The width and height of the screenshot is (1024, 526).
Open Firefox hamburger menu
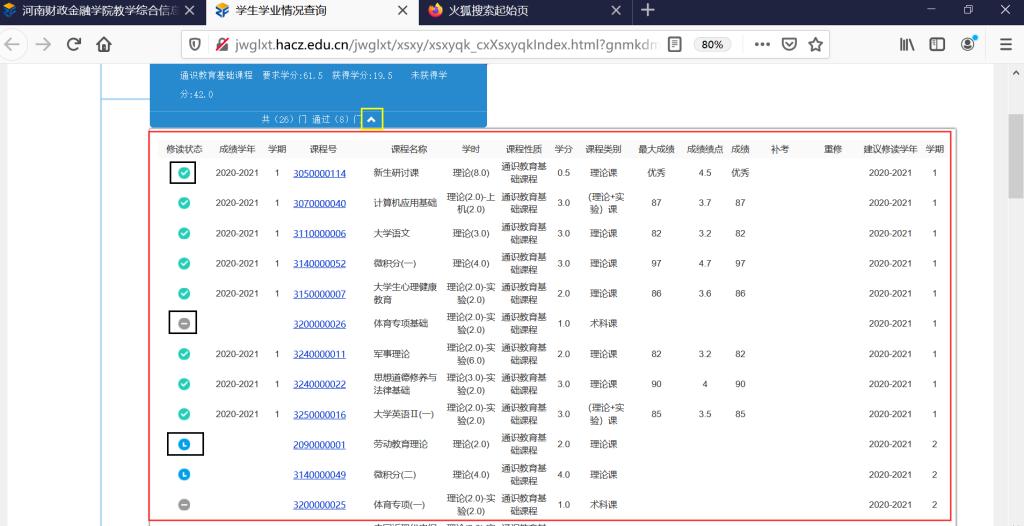[1006, 44]
